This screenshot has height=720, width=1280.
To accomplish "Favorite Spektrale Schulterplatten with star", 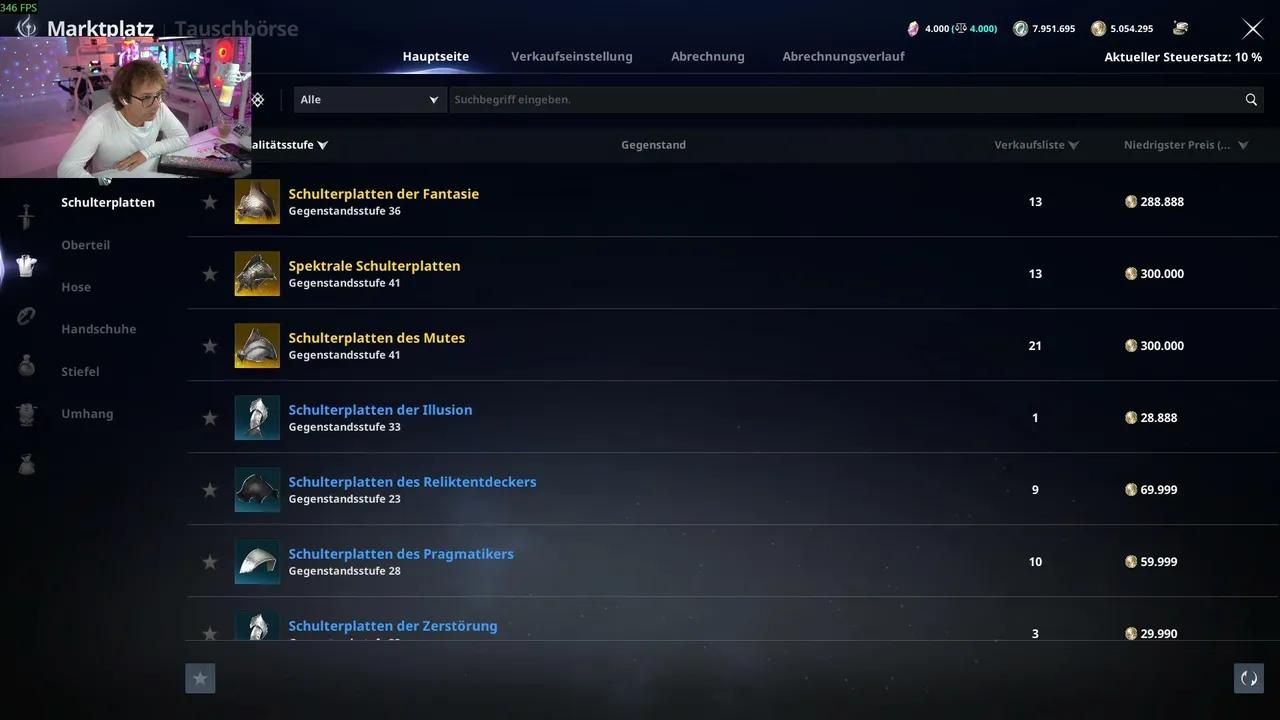I will tap(210, 274).
